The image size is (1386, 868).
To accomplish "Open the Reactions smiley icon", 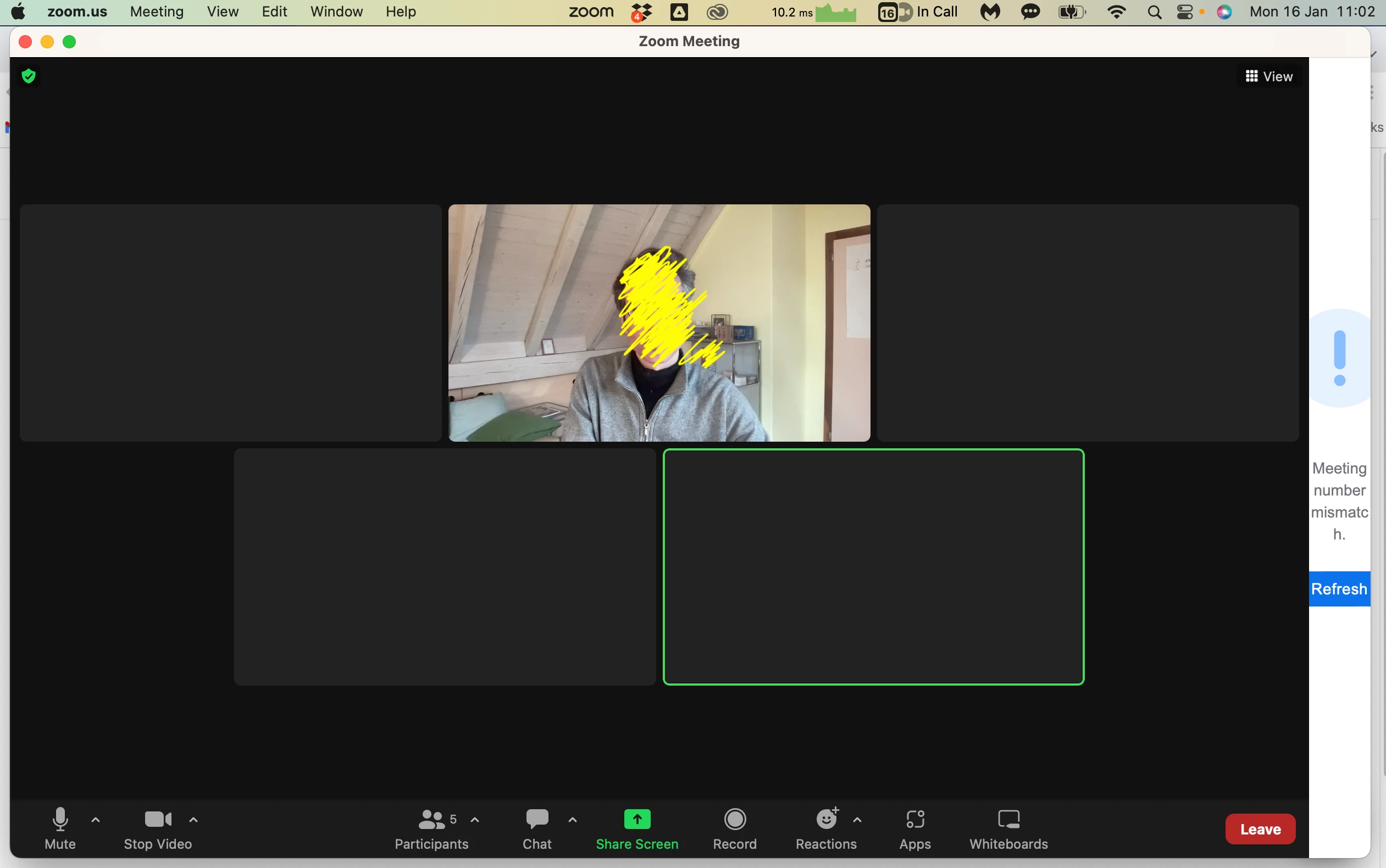I will pos(825,819).
